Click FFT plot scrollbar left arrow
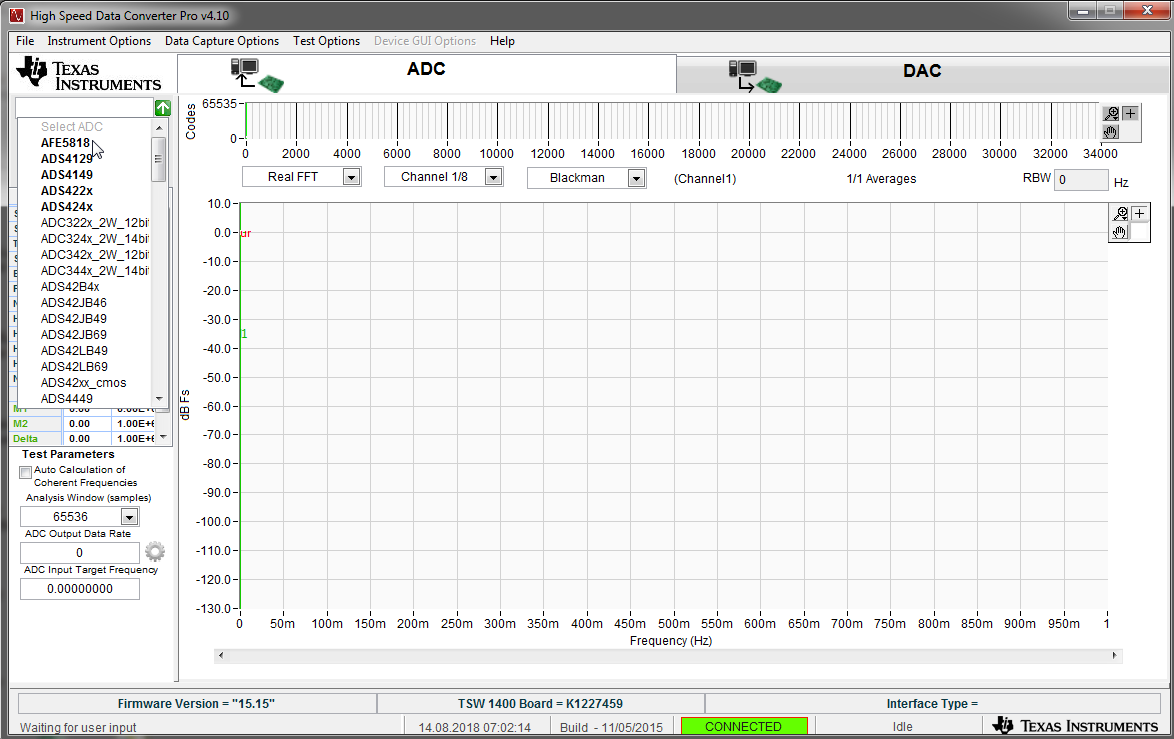This screenshot has height=739, width=1174. click(x=220, y=655)
